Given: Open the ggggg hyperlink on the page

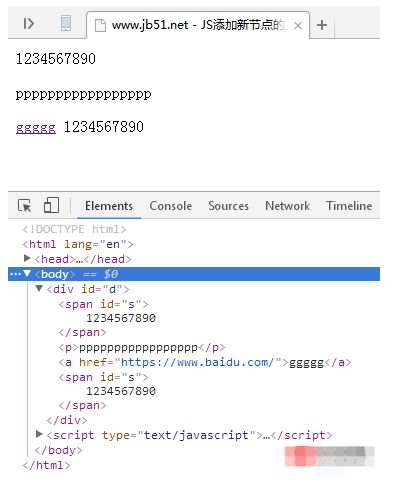Looking at the screenshot, I should 36,127.
